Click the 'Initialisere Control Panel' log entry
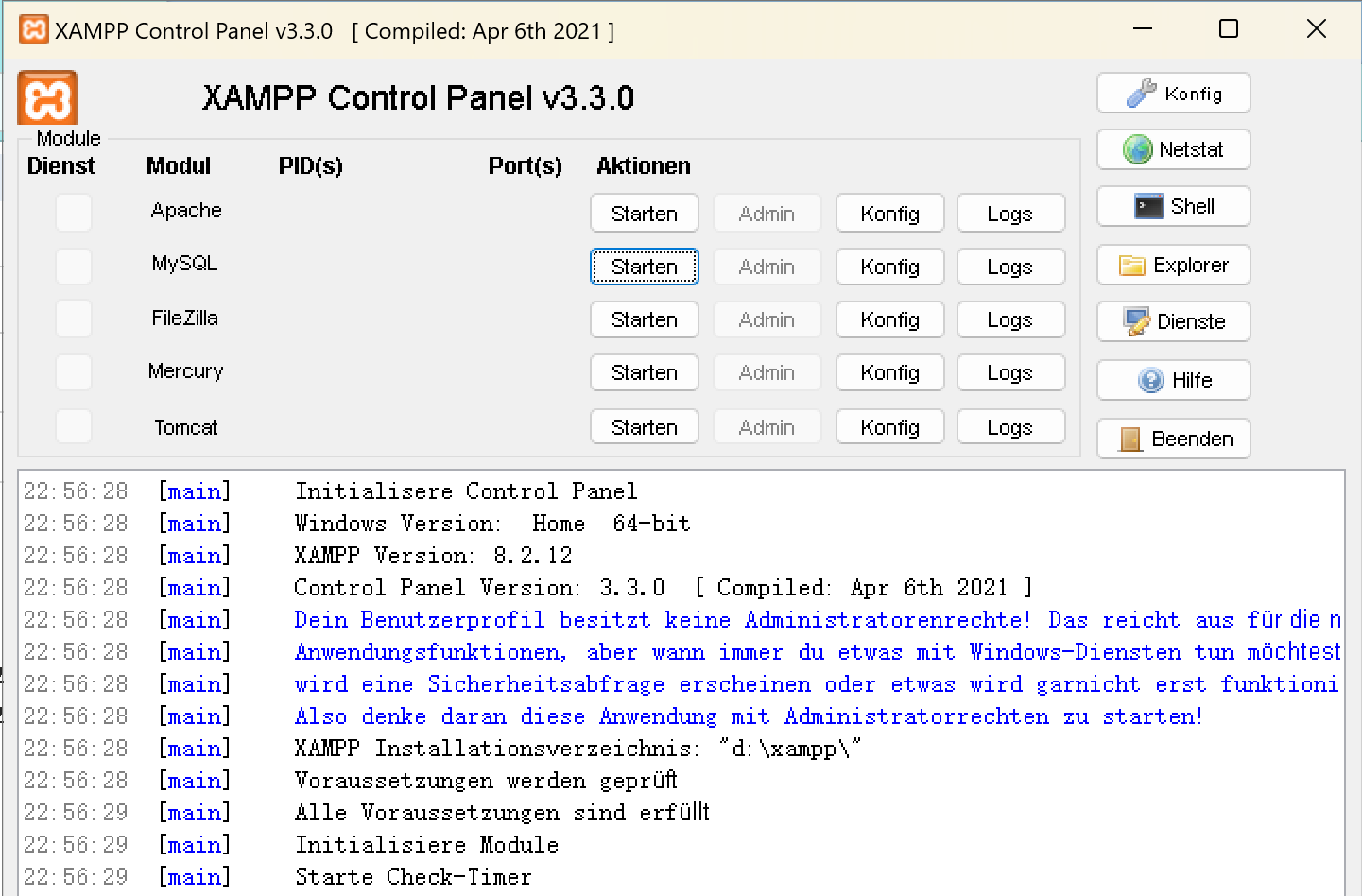The width and height of the screenshot is (1362, 896). coord(466,491)
